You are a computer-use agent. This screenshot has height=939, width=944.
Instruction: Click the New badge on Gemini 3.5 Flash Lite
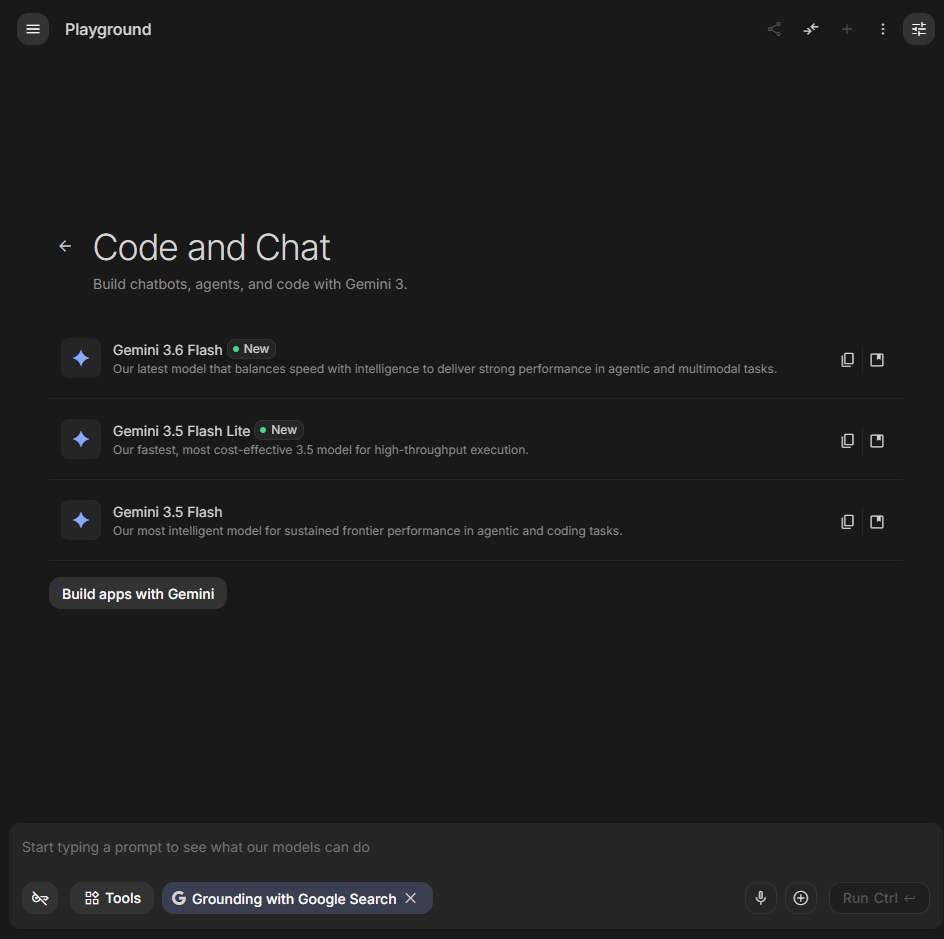(x=279, y=430)
